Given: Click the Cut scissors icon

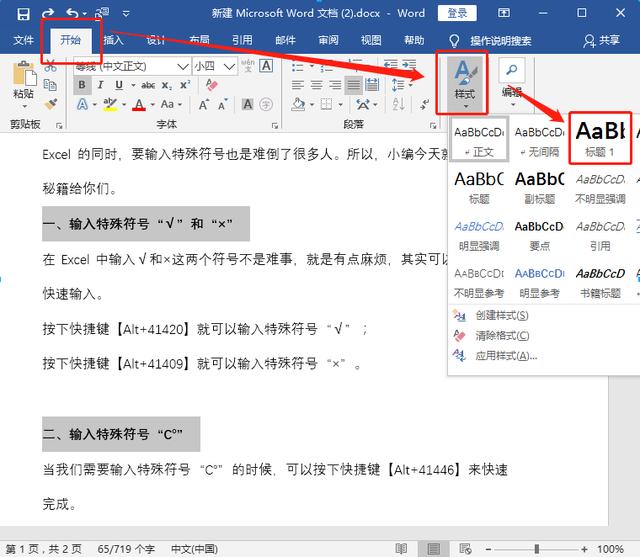Looking at the screenshot, I should tap(51, 65).
